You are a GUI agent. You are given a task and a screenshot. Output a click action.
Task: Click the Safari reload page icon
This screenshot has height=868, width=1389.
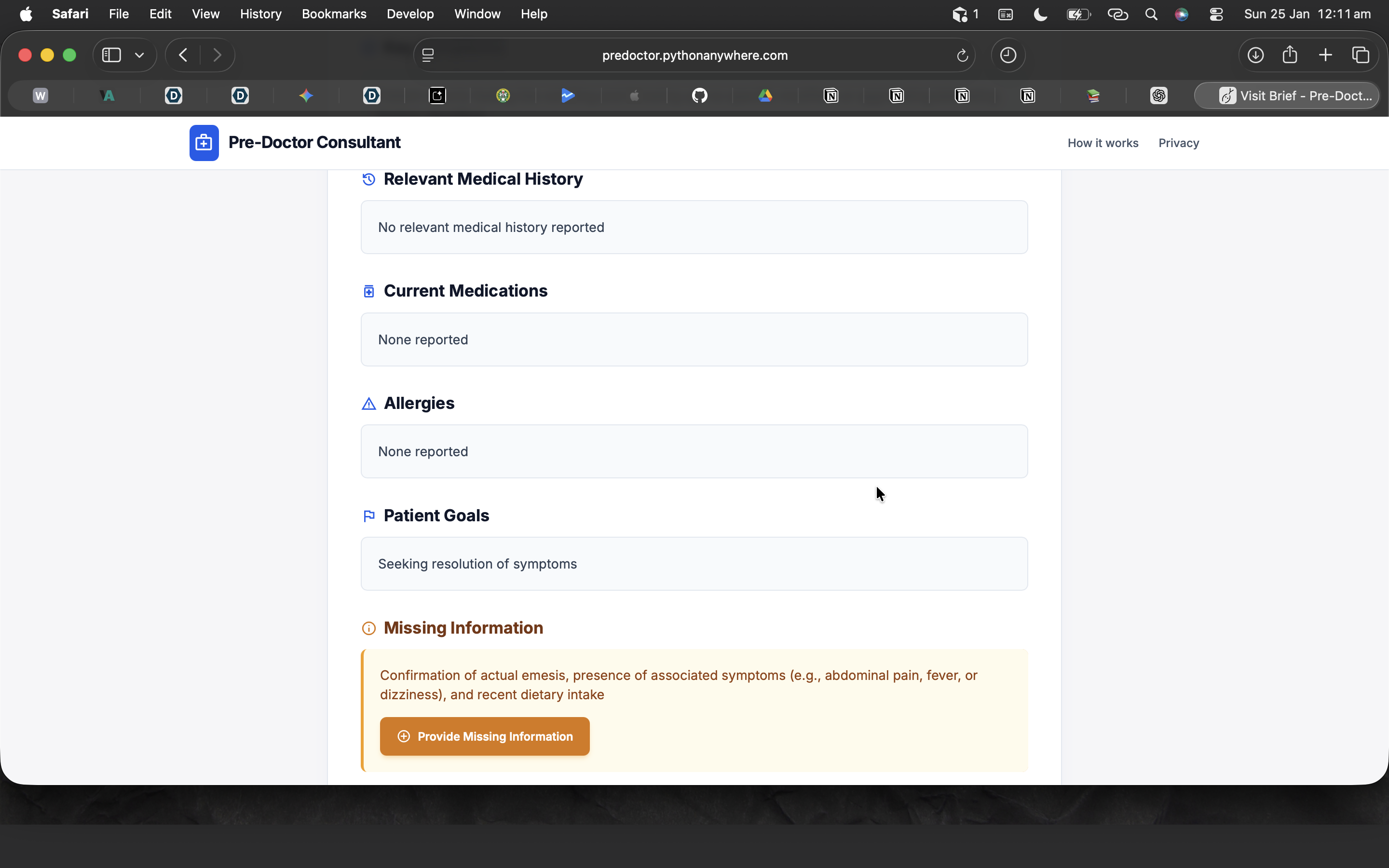pyautogui.click(x=962, y=55)
